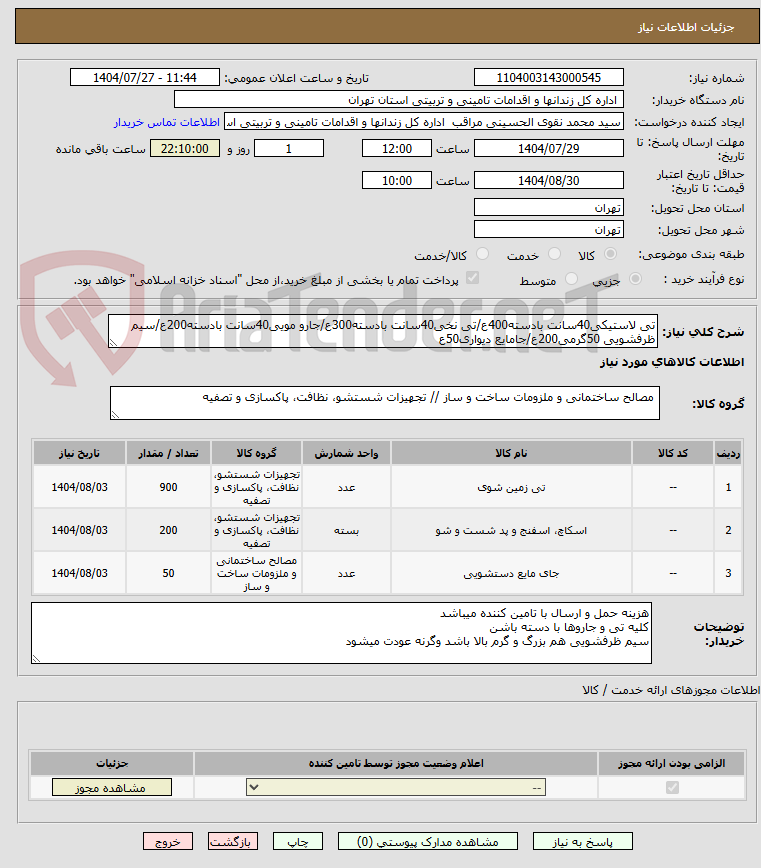Viewport: 761px width, 868px height.
Task: Click the announcement date 1404/07/27 field
Action: (144, 78)
